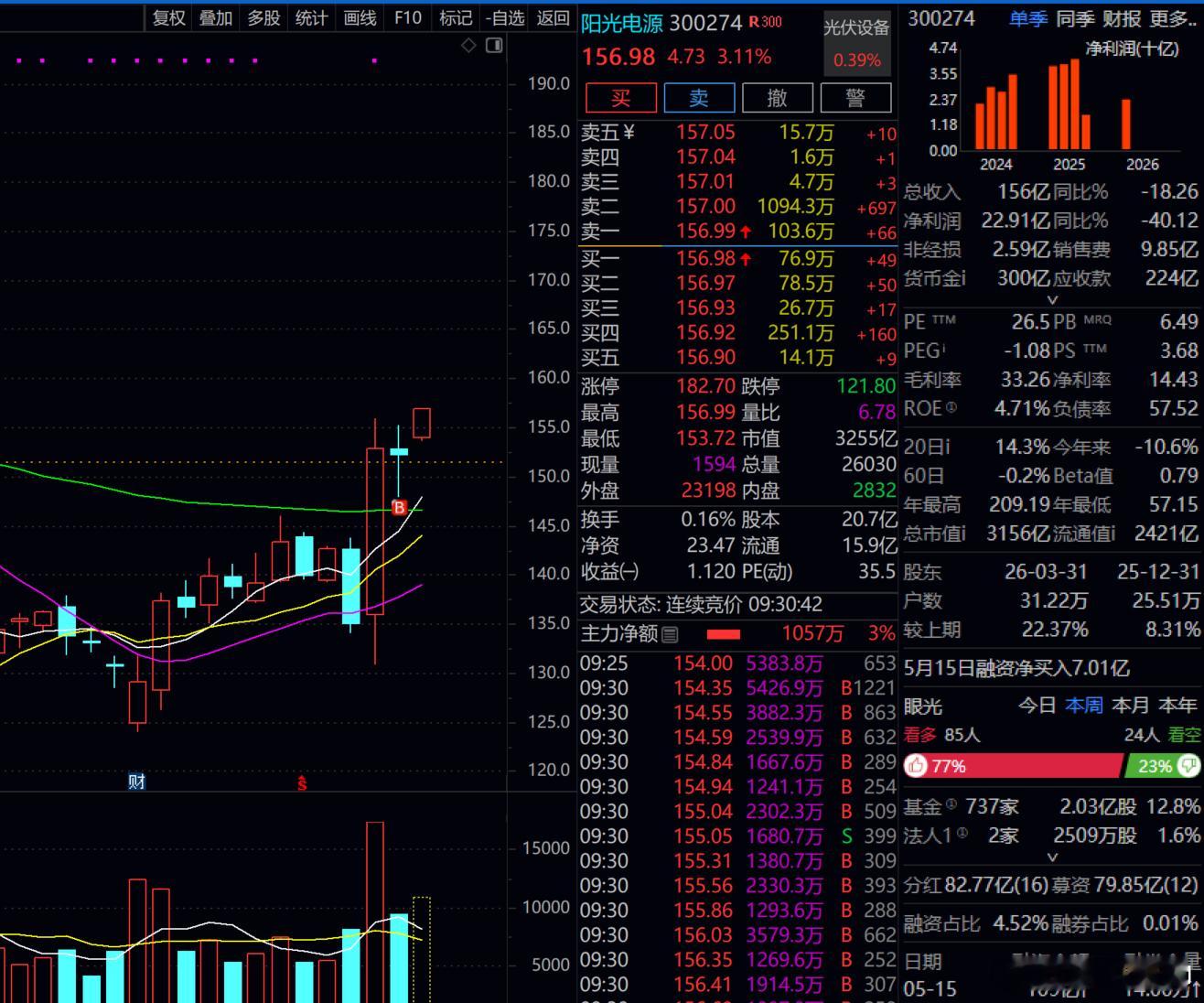Open the 叠加 overlay menu
The image size is (1204, 1003).
coord(216,18)
